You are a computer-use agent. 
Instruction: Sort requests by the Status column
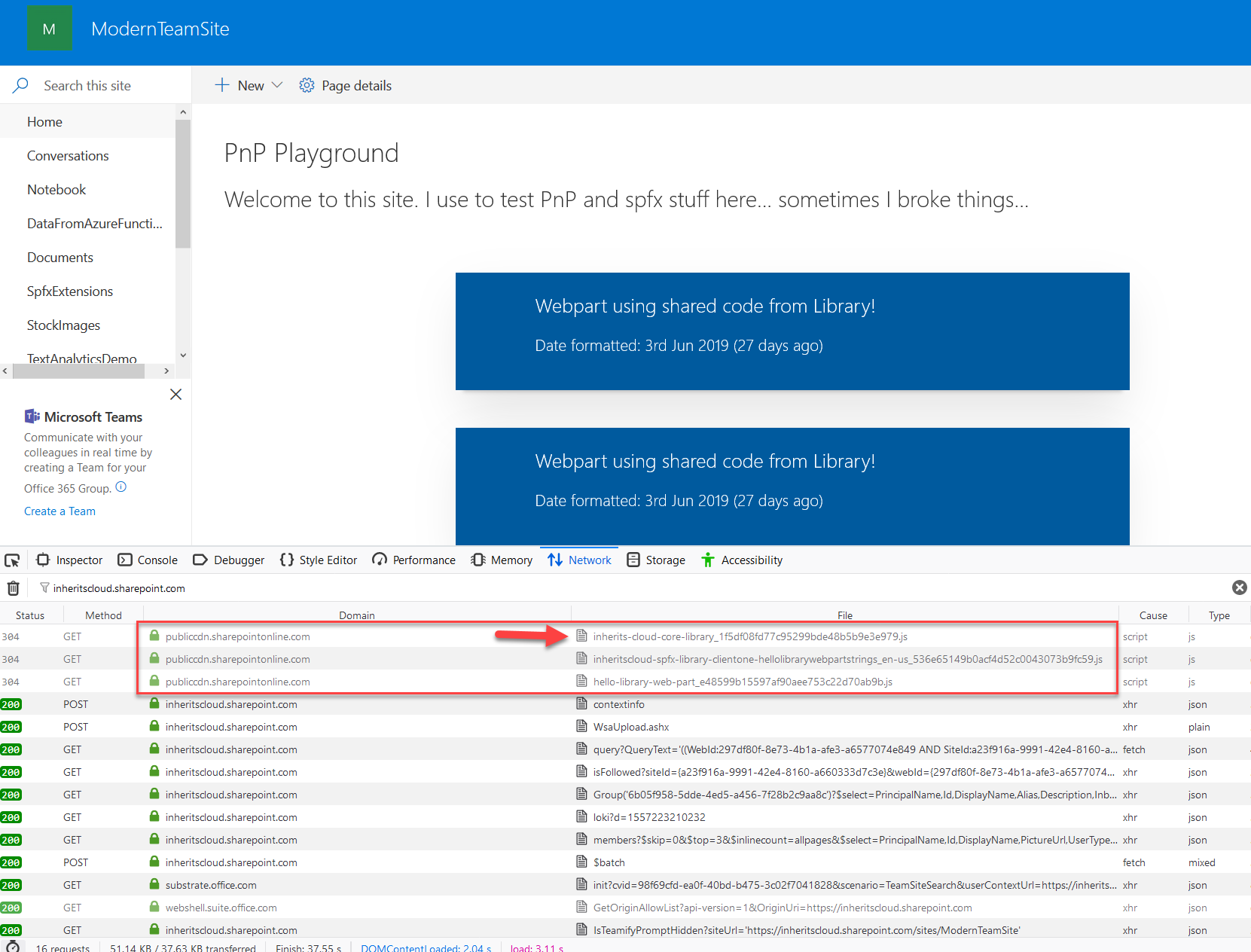[30, 615]
